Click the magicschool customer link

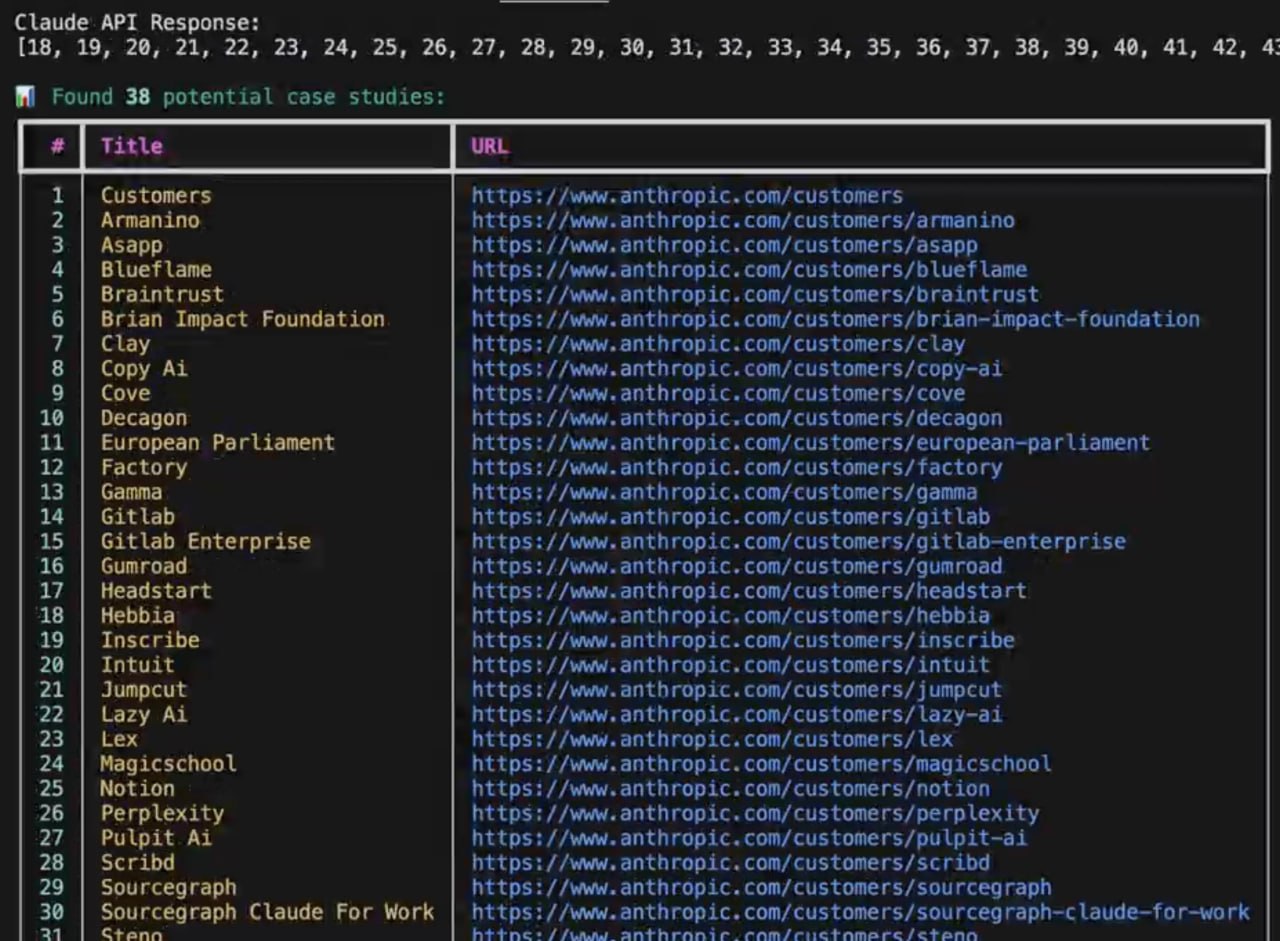[761, 764]
